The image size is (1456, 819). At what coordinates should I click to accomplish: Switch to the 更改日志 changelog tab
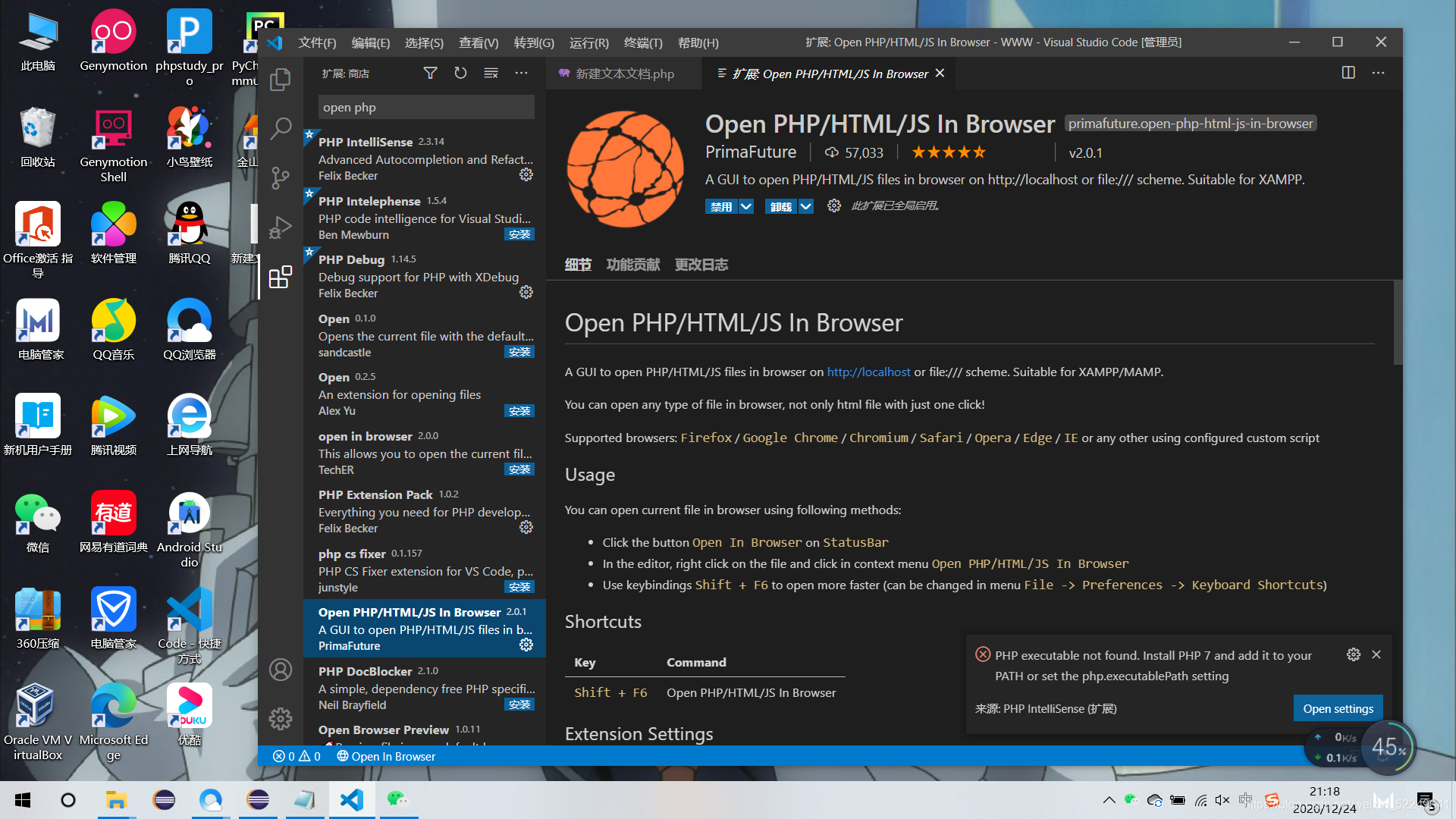coord(701,265)
